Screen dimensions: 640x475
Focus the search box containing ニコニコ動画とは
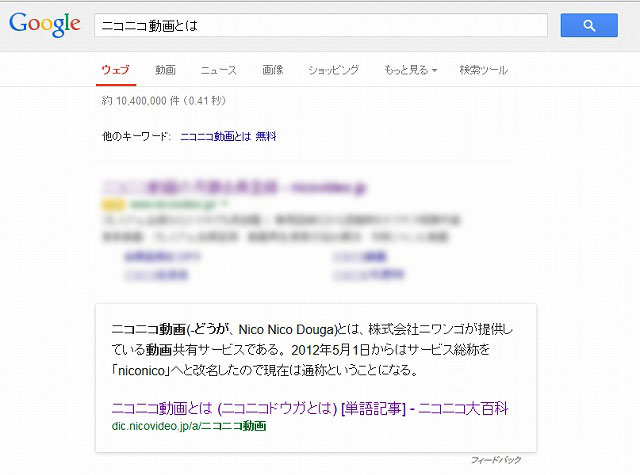(x=321, y=25)
